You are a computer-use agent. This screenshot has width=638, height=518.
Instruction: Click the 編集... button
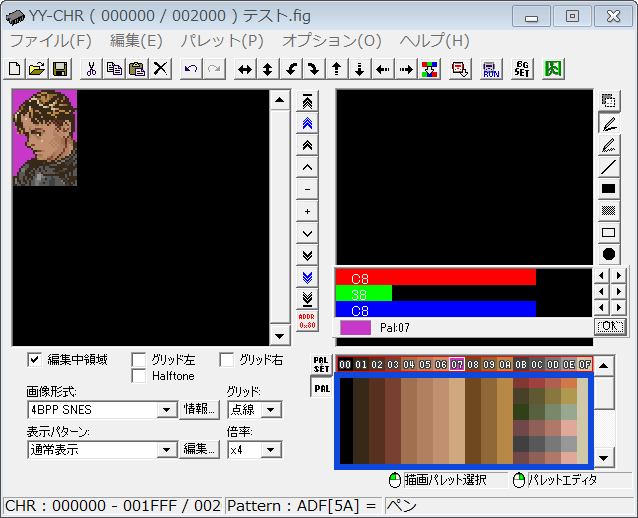click(200, 449)
